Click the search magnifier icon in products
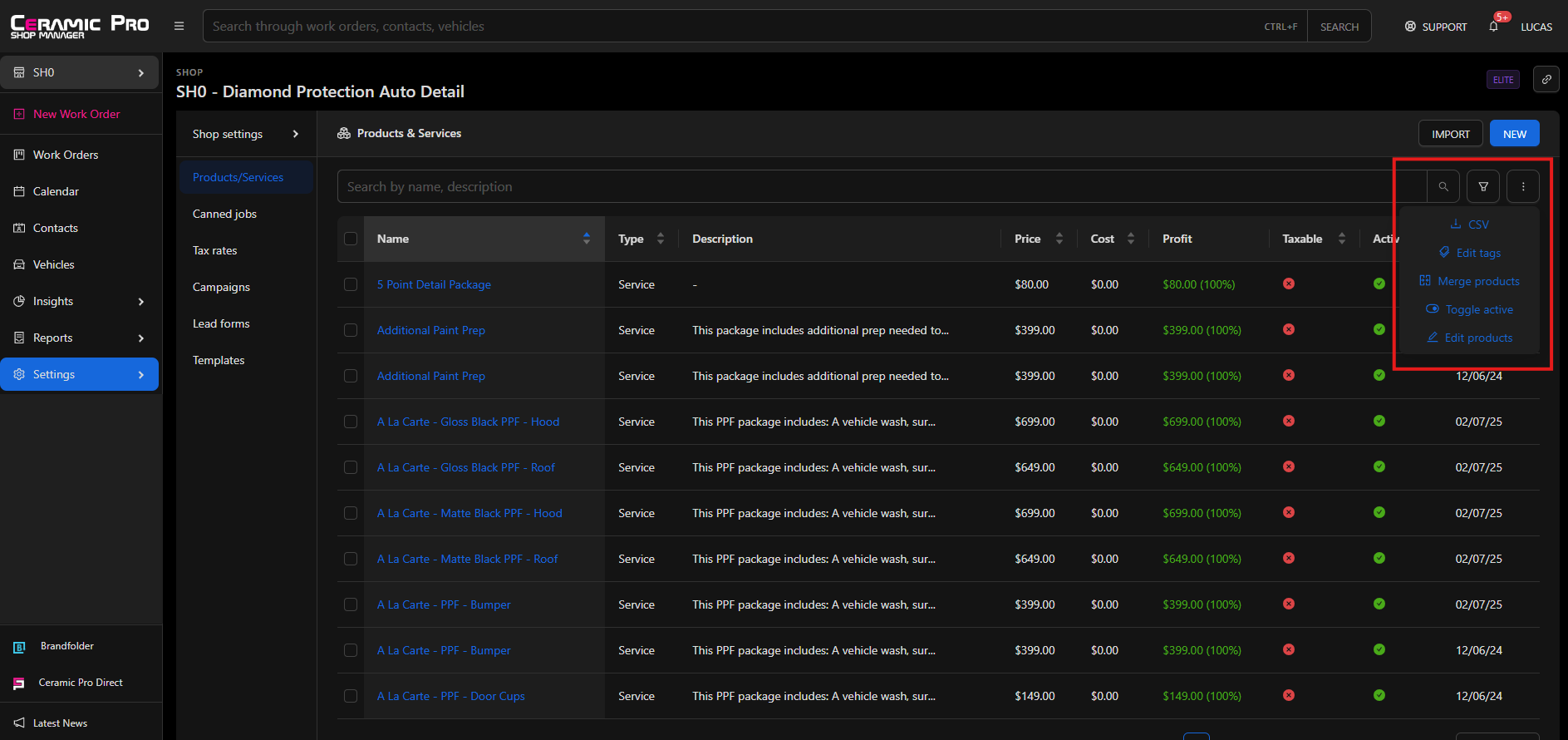The height and width of the screenshot is (740, 1568). coord(1443,187)
